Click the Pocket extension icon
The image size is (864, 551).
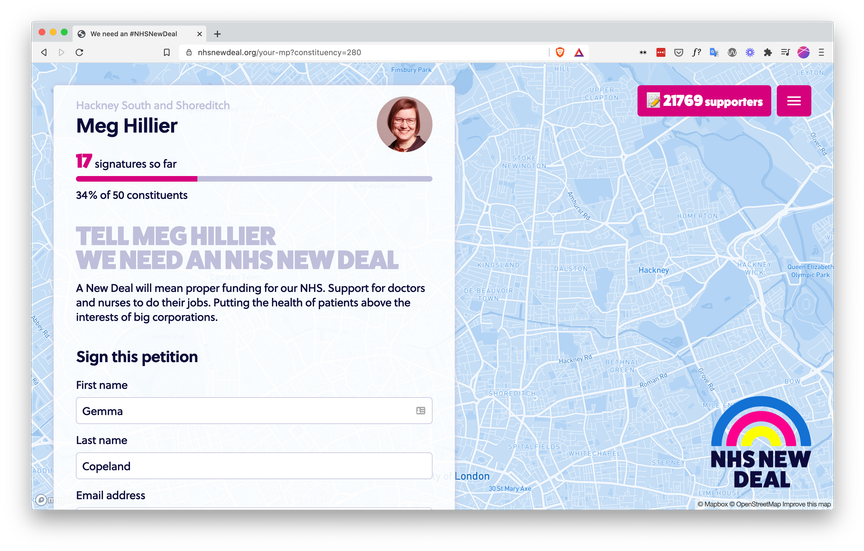pos(679,52)
